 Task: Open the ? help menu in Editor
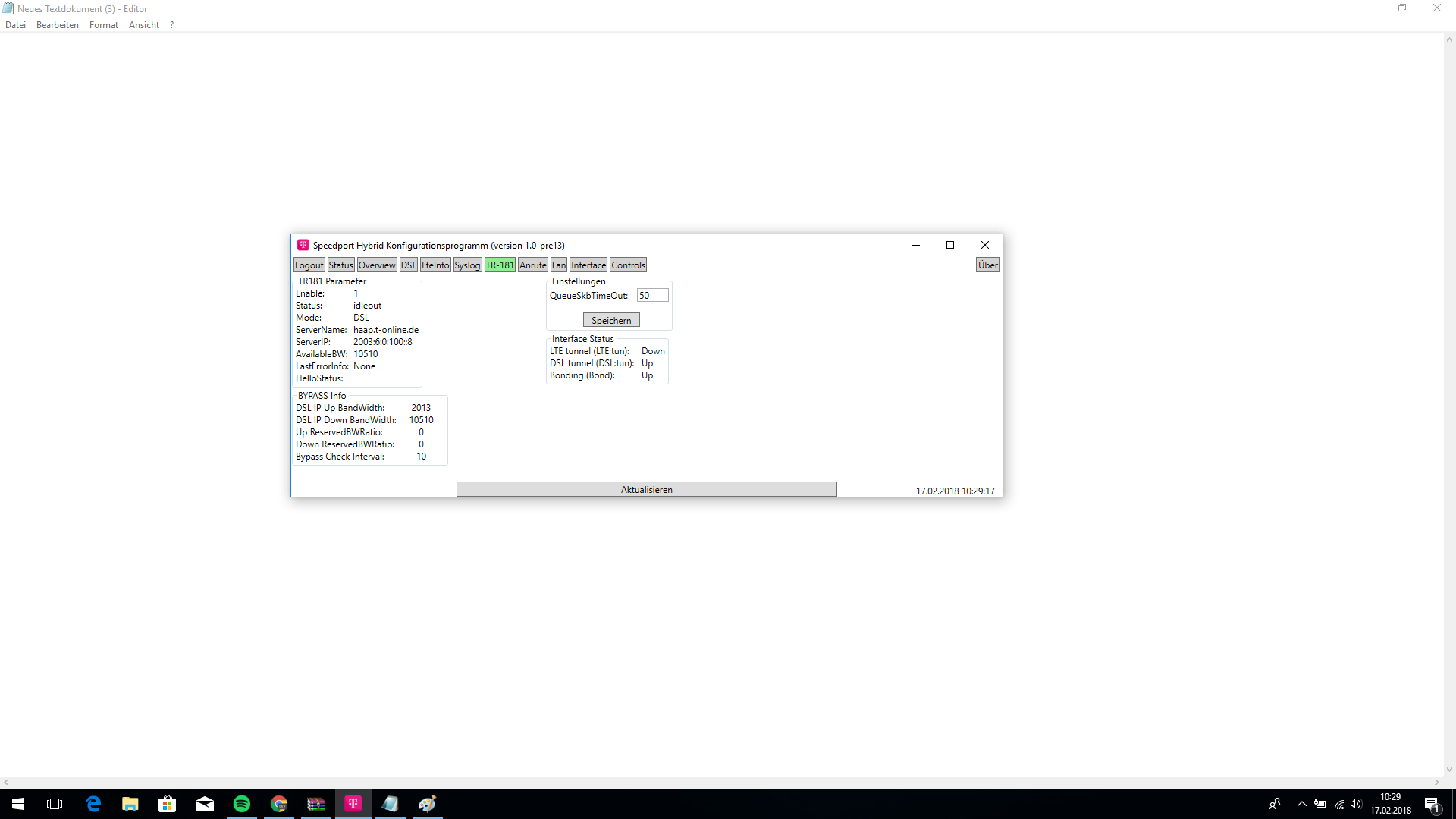click(172, 25)
